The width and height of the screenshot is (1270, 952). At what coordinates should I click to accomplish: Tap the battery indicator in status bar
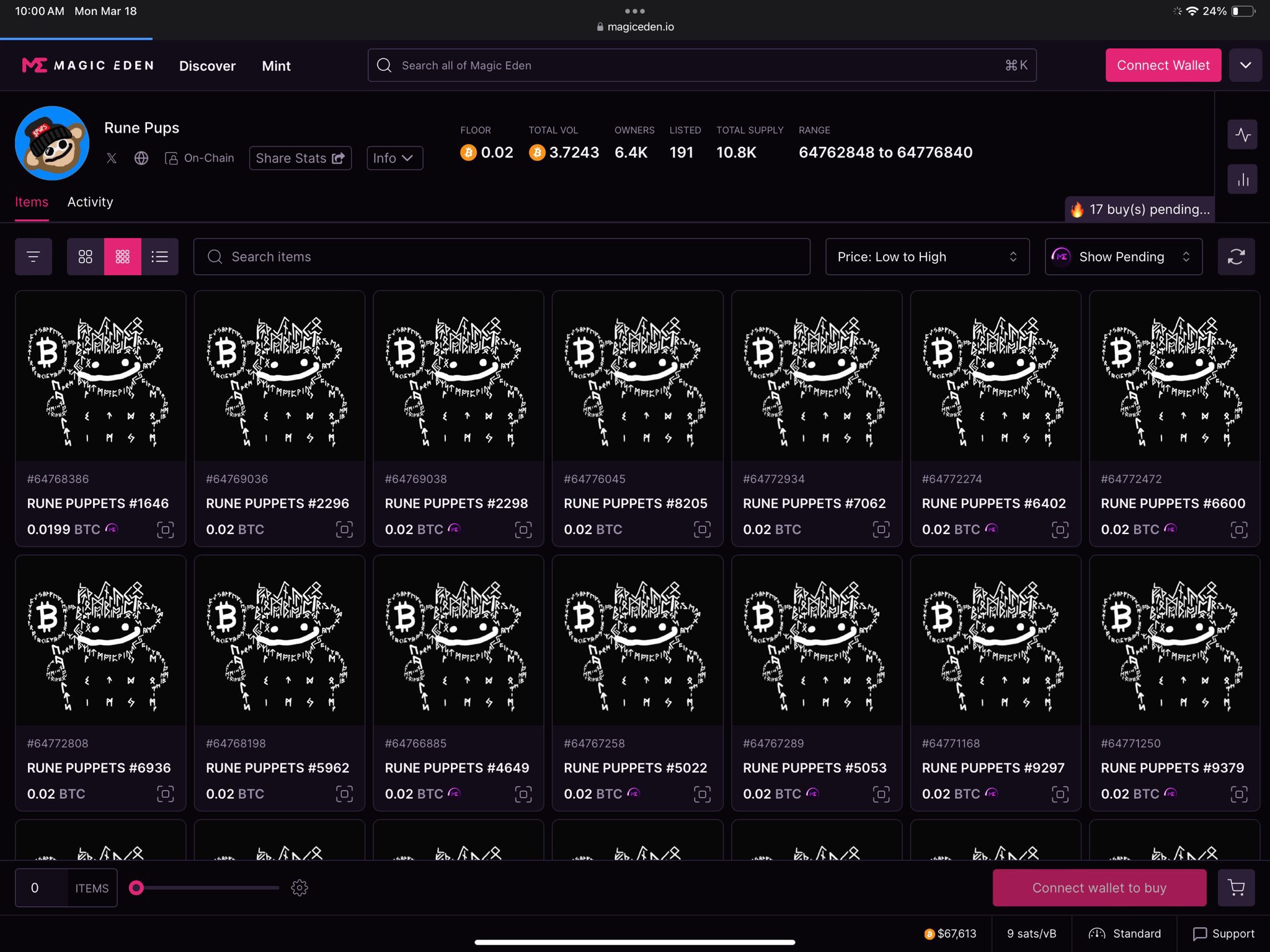[x=1243, y=11]
